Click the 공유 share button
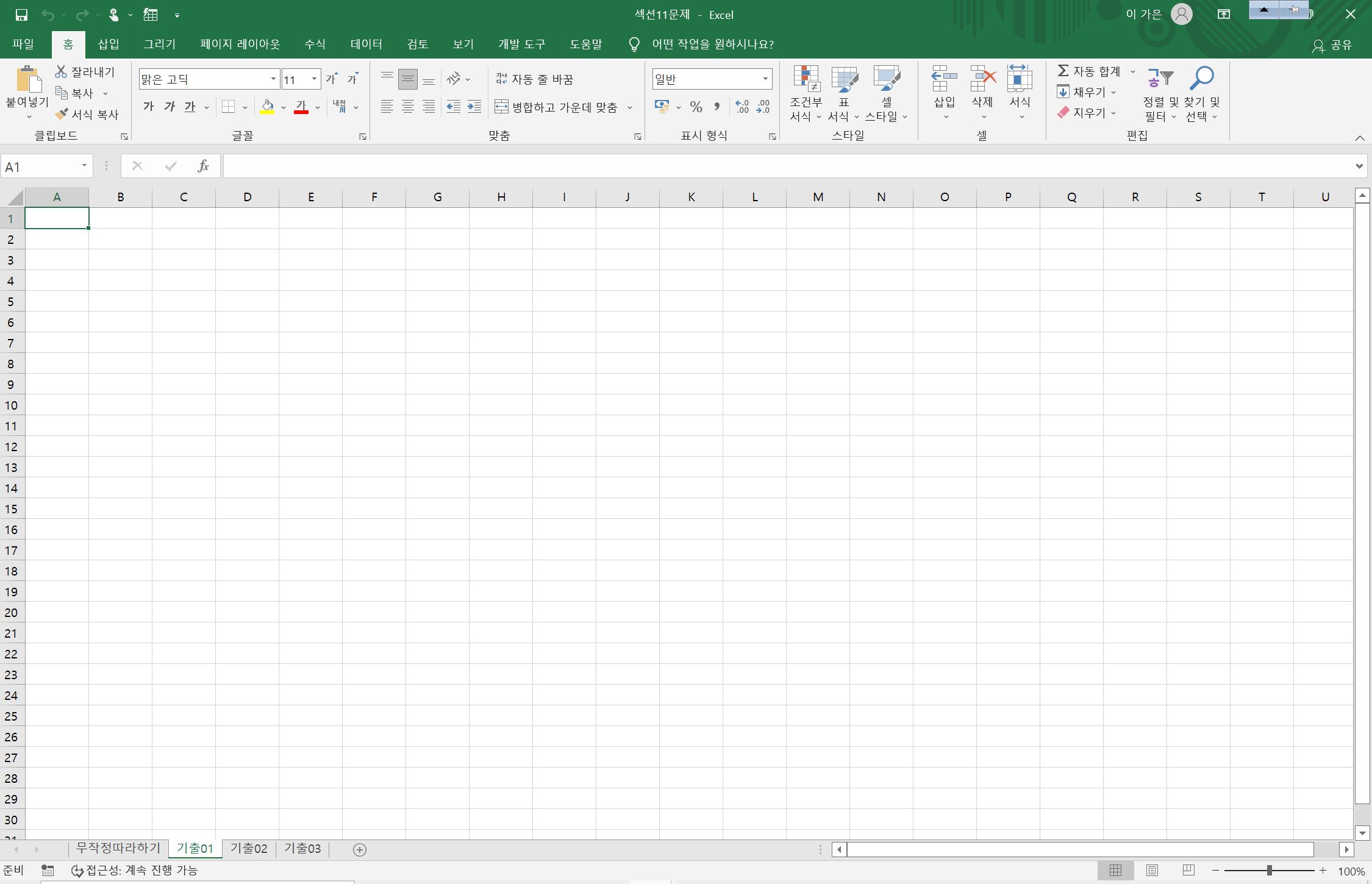 (x=1333, y=45)
